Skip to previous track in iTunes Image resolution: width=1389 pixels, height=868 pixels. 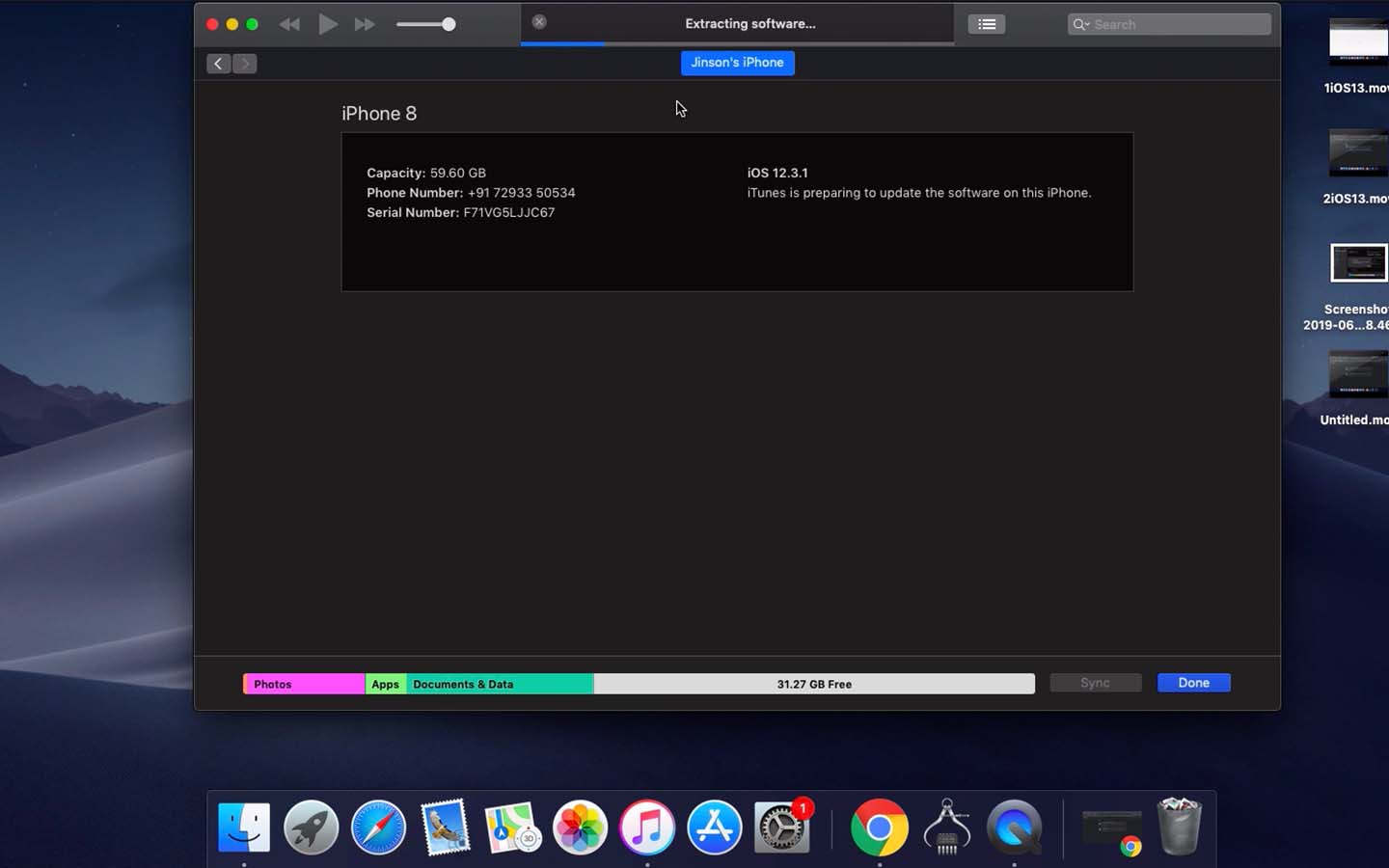289,24
